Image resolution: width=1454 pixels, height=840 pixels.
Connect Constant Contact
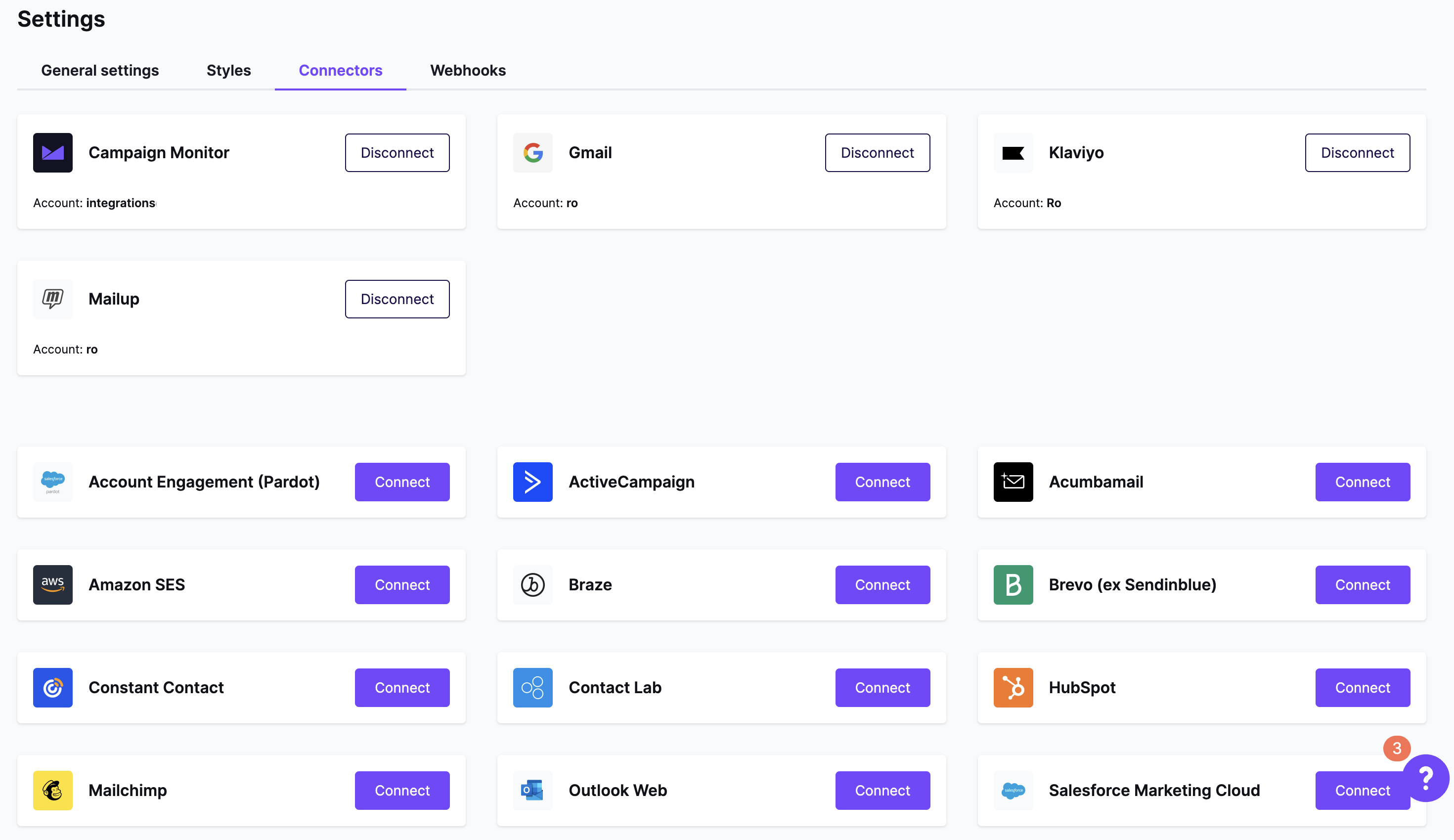coord(402,687)
